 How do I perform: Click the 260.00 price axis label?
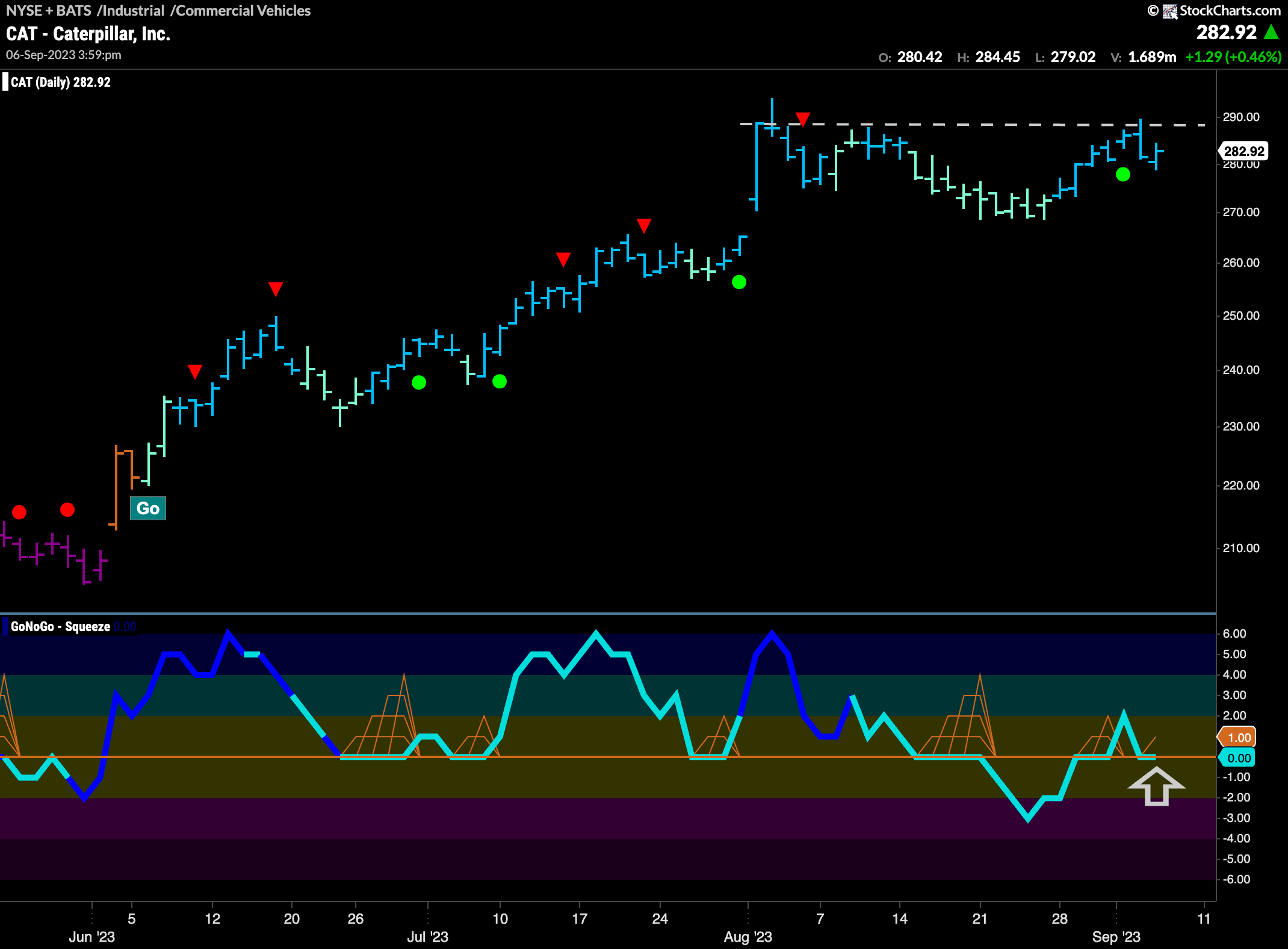[x=1241, y=263]
